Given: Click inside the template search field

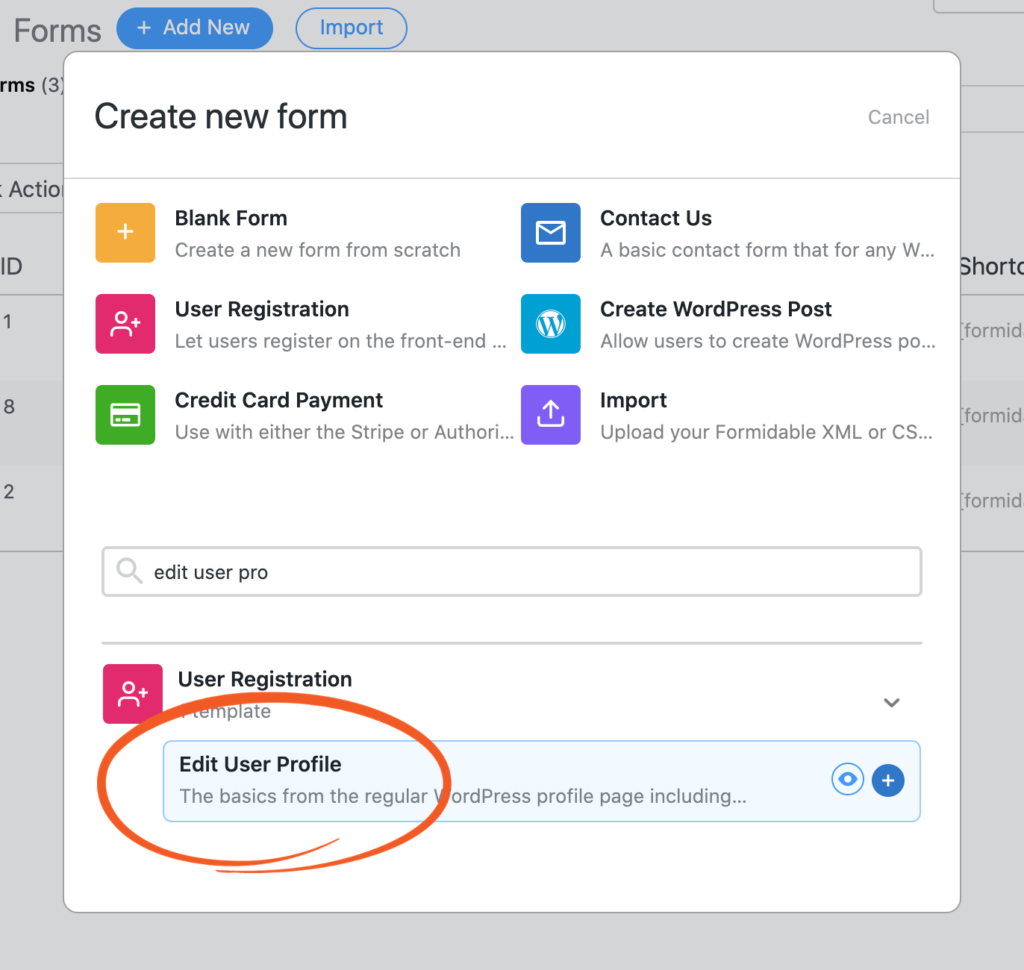Looking at the screenshot, I should pos(512,570).
